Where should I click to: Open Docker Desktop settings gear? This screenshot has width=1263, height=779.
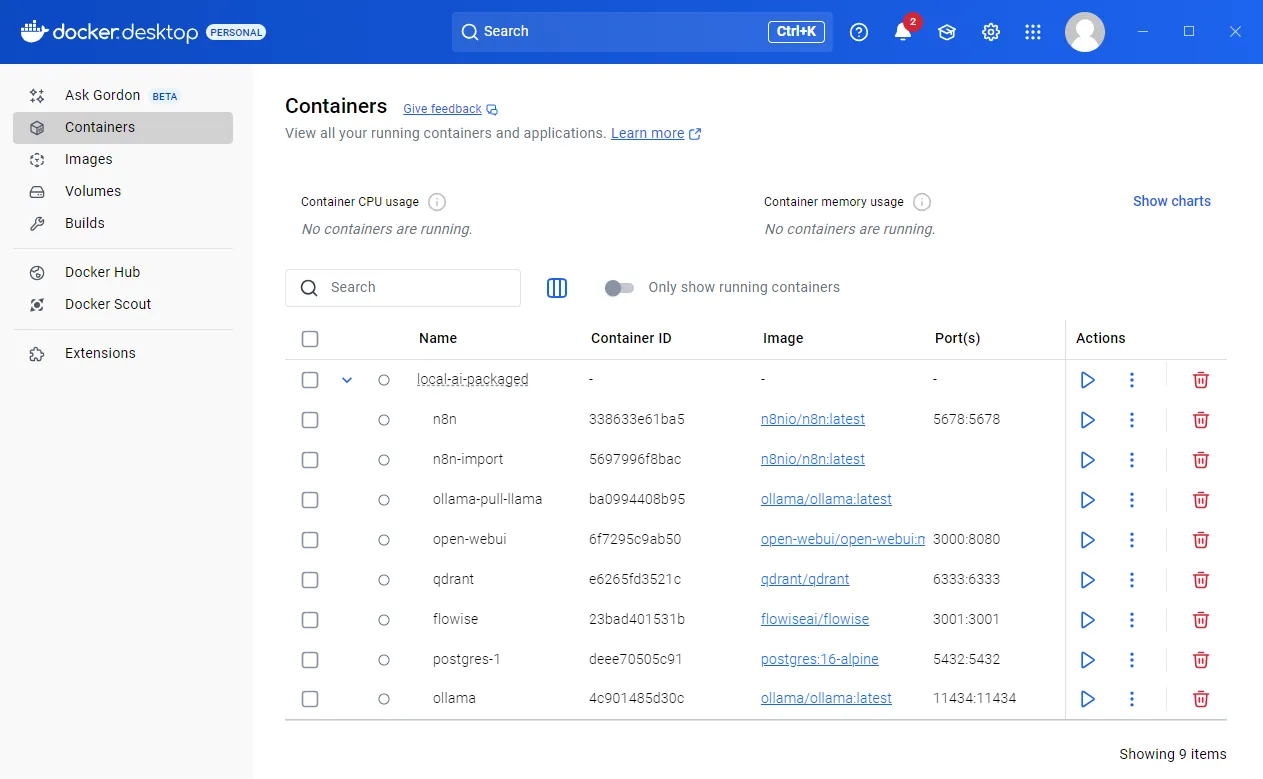[x=990, y=32]
